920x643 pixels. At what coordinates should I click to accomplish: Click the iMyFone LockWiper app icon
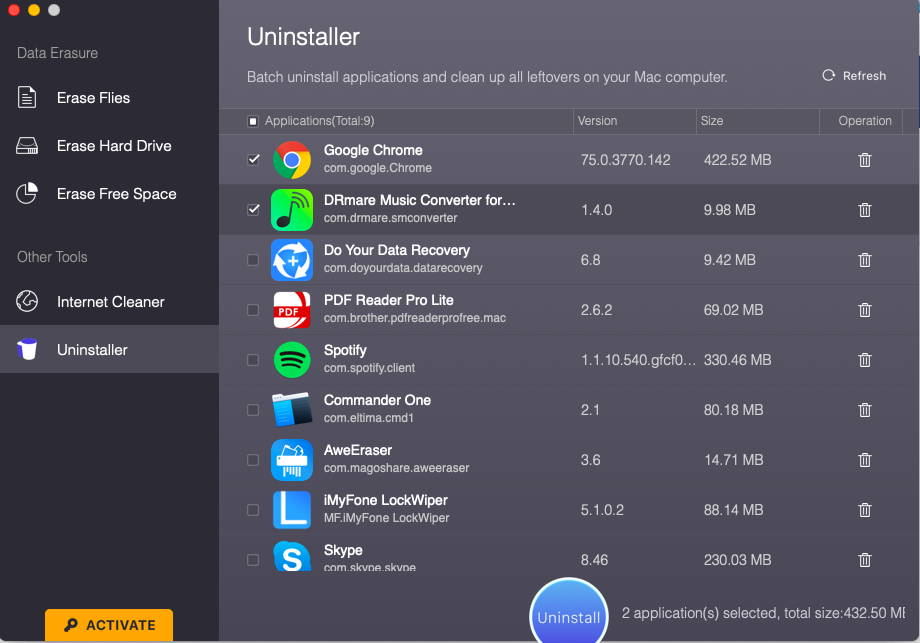(x=292, y=510)
